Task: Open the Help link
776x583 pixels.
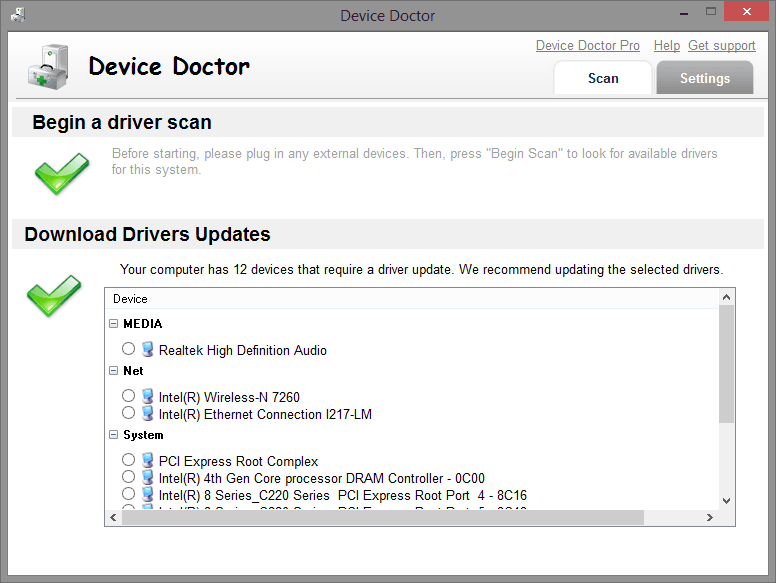Action: point(667,46)
